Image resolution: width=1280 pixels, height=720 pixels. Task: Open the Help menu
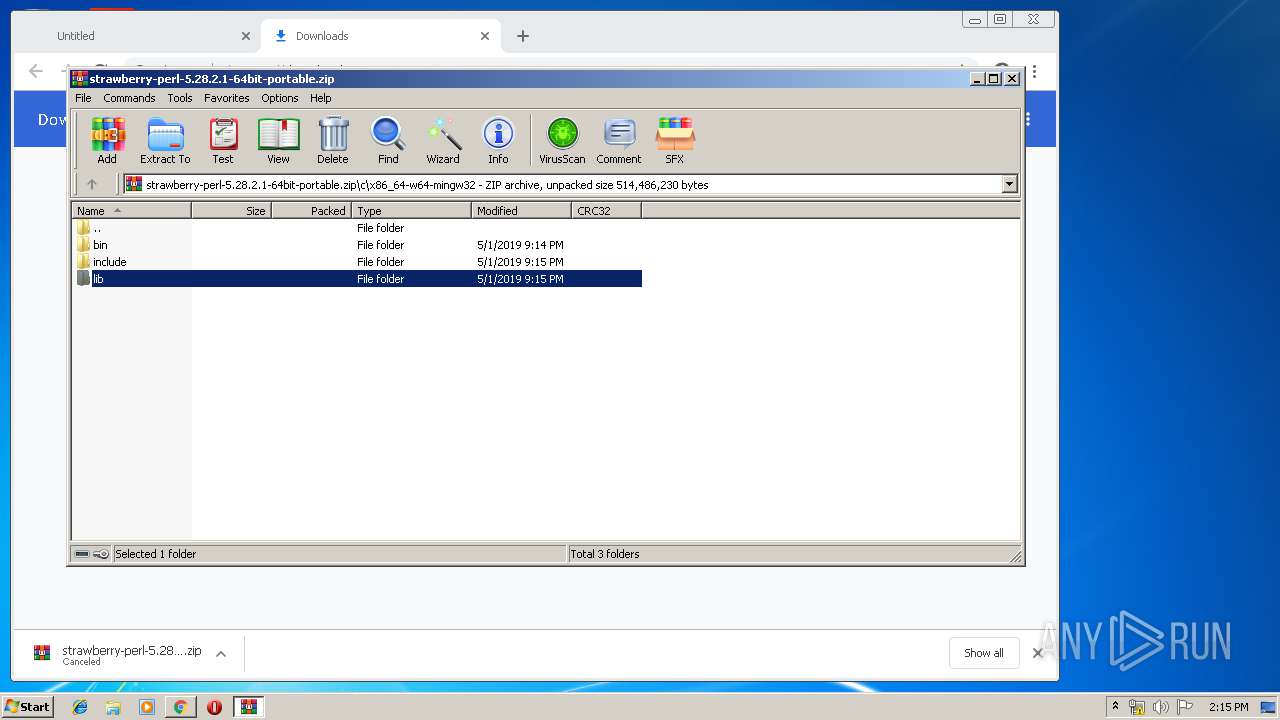point(320,98)
